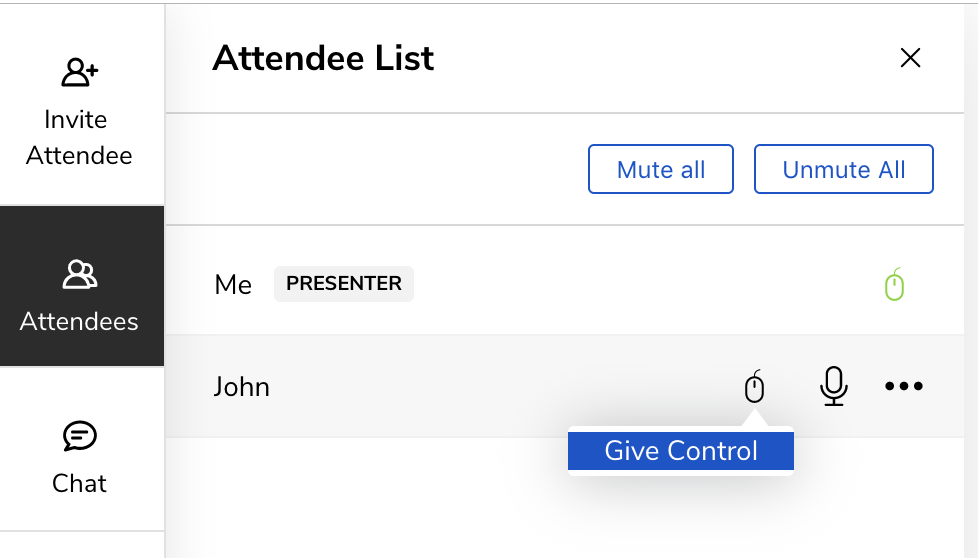978x558 pixels.
Task: Click John's mouse control icon
Action: 754,387
